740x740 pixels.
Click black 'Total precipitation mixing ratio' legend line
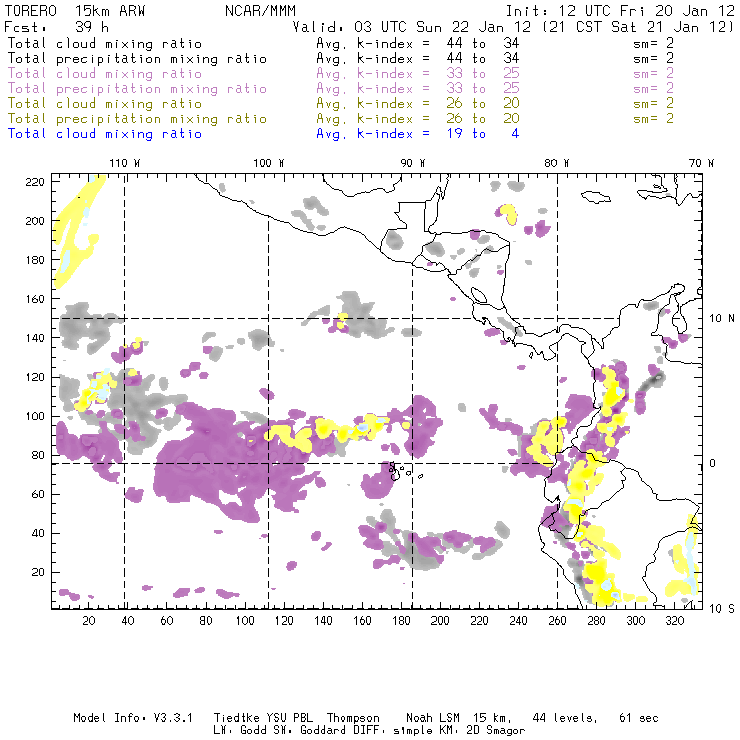click(137, 59)
